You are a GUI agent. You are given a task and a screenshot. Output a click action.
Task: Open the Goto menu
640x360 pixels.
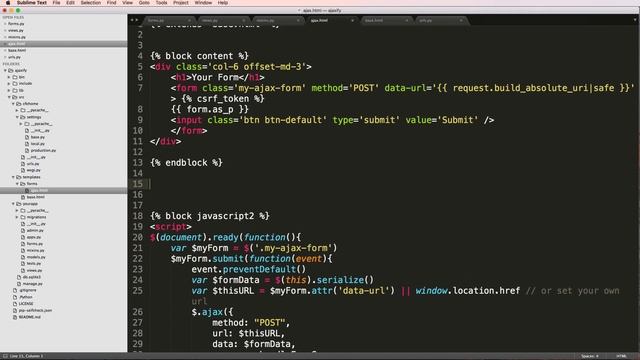coord(144,3)
